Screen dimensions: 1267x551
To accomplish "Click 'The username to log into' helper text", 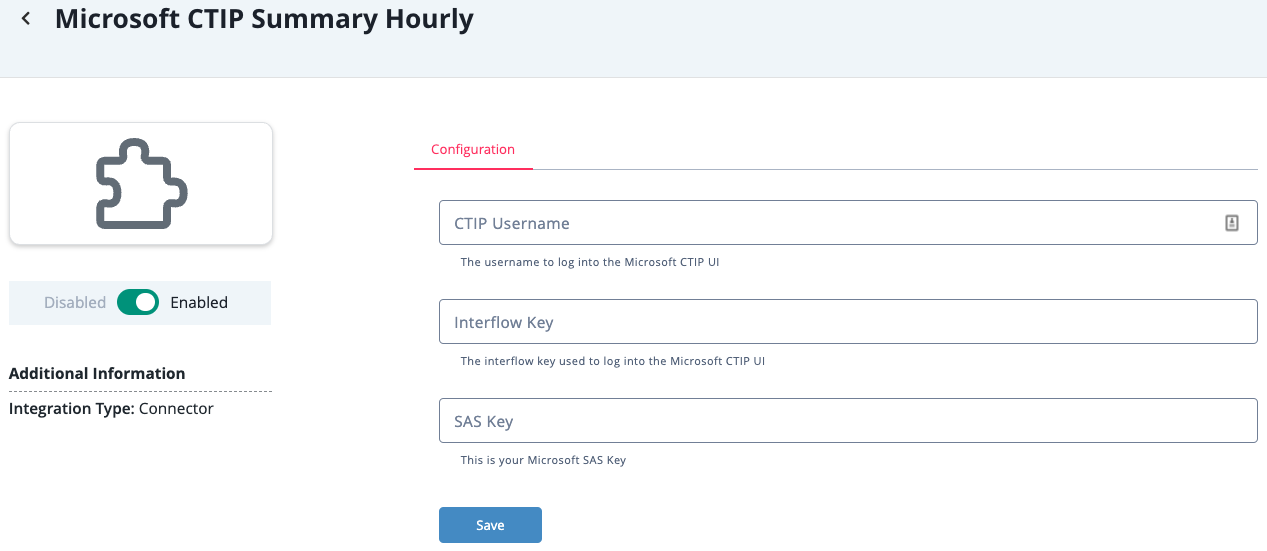I will [590, 262].
